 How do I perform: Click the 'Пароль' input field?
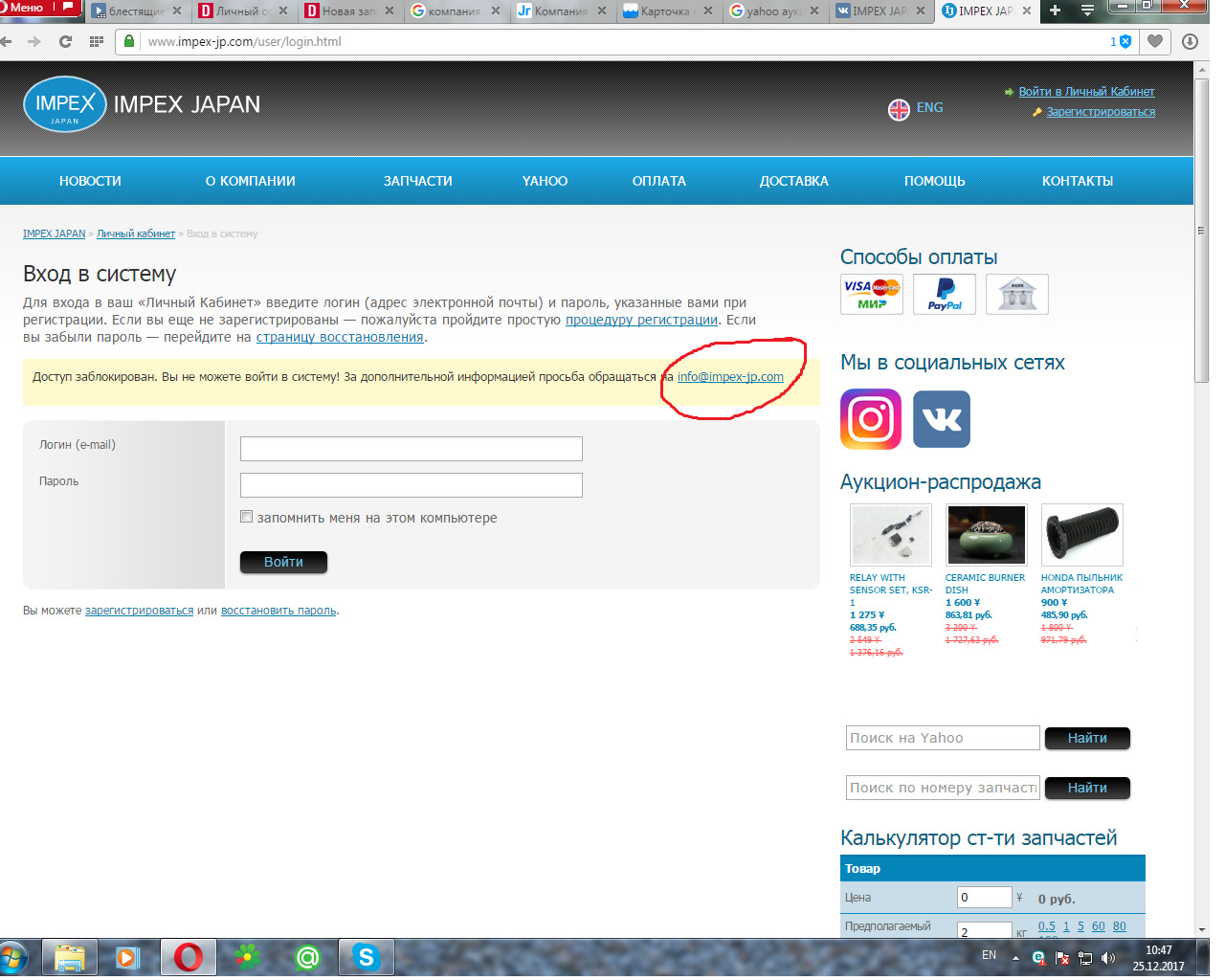pos(412,485)
